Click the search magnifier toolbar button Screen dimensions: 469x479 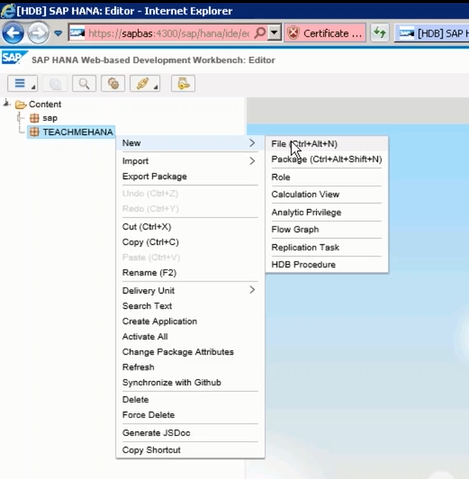pos(84,83)
